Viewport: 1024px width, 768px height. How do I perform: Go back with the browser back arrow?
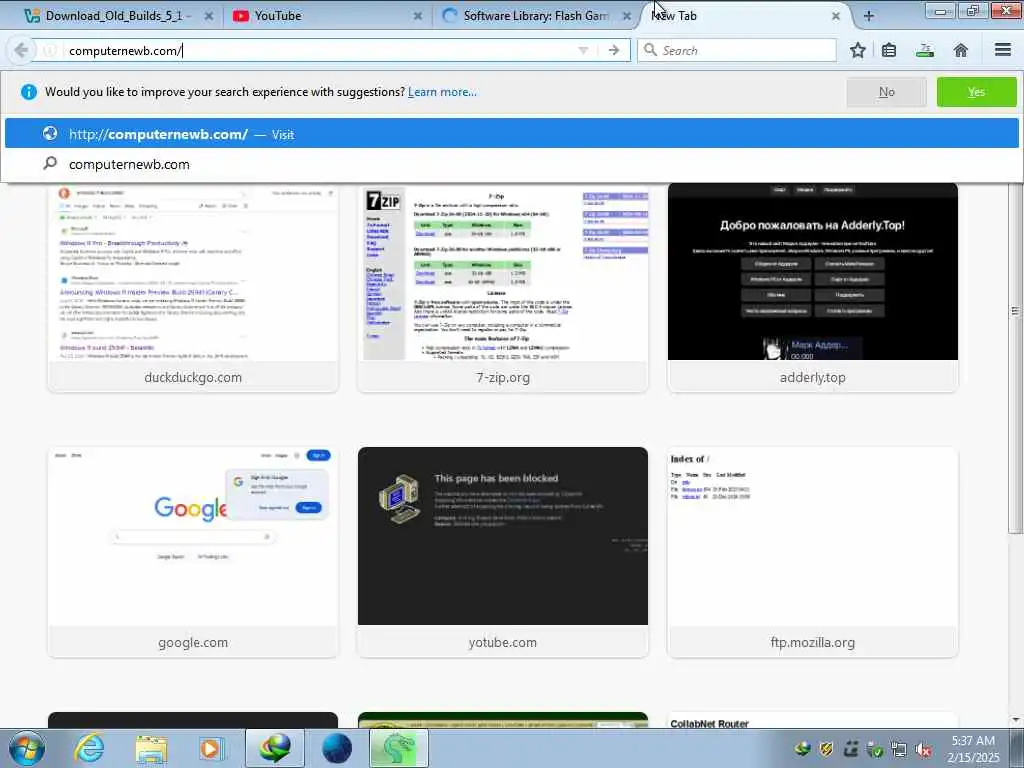tap(21, 50)
